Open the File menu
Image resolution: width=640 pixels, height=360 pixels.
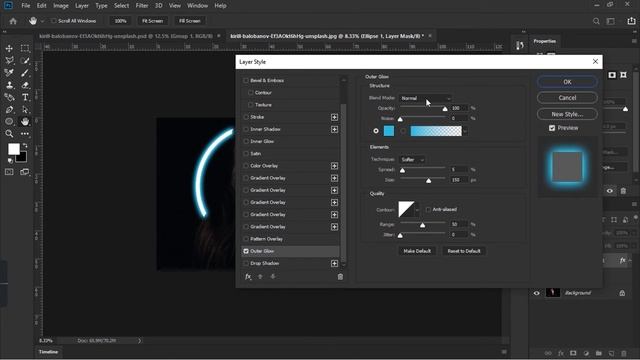point(26,6)
